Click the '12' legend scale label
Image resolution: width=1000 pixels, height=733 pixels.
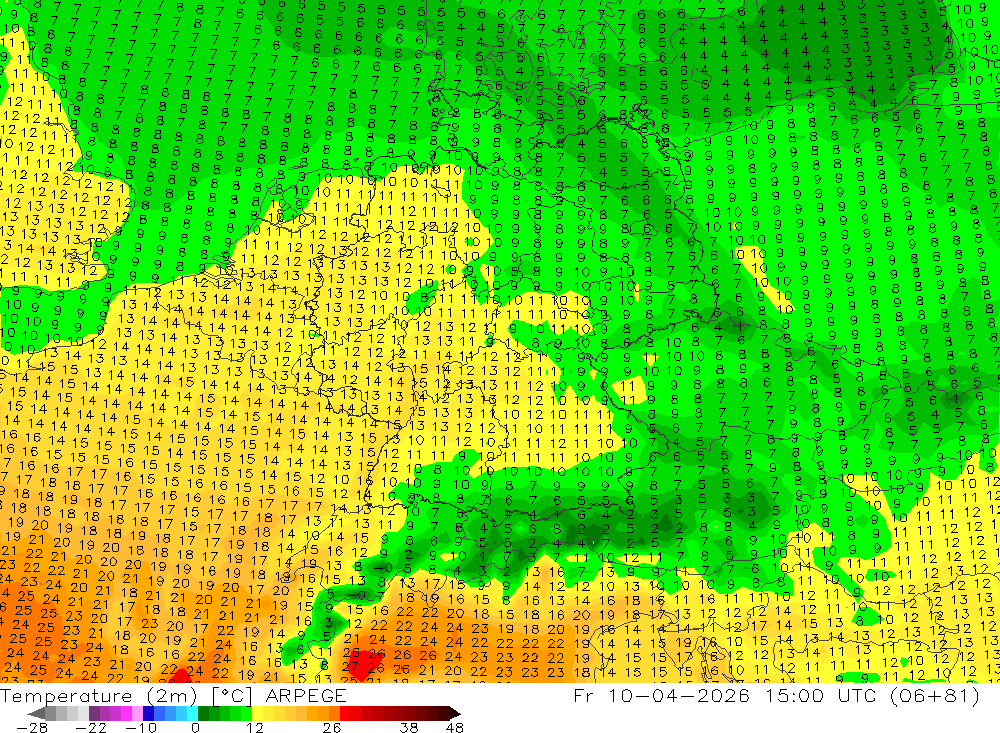tap(254, 728)
